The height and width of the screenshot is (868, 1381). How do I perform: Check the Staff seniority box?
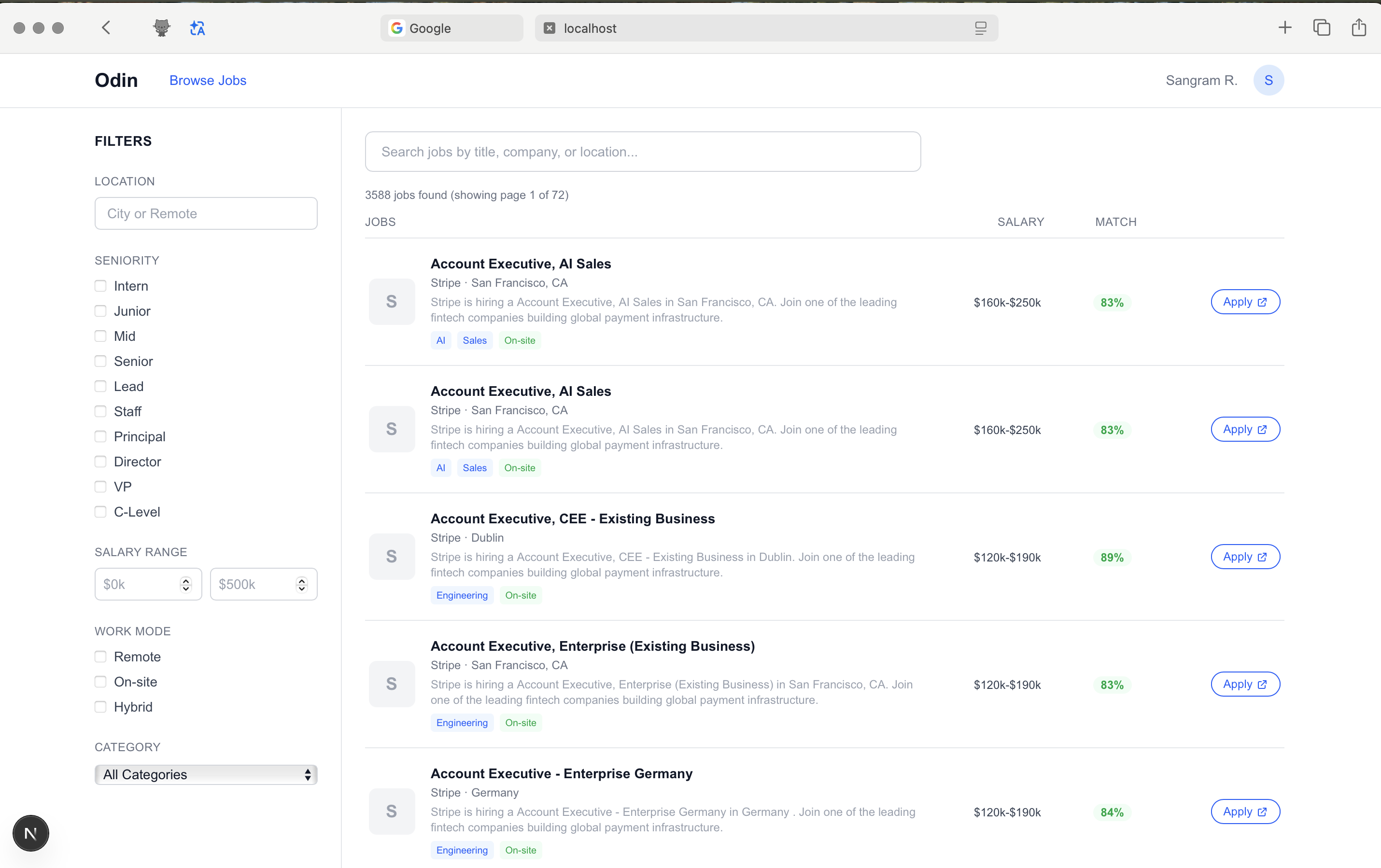pos(100,411)
